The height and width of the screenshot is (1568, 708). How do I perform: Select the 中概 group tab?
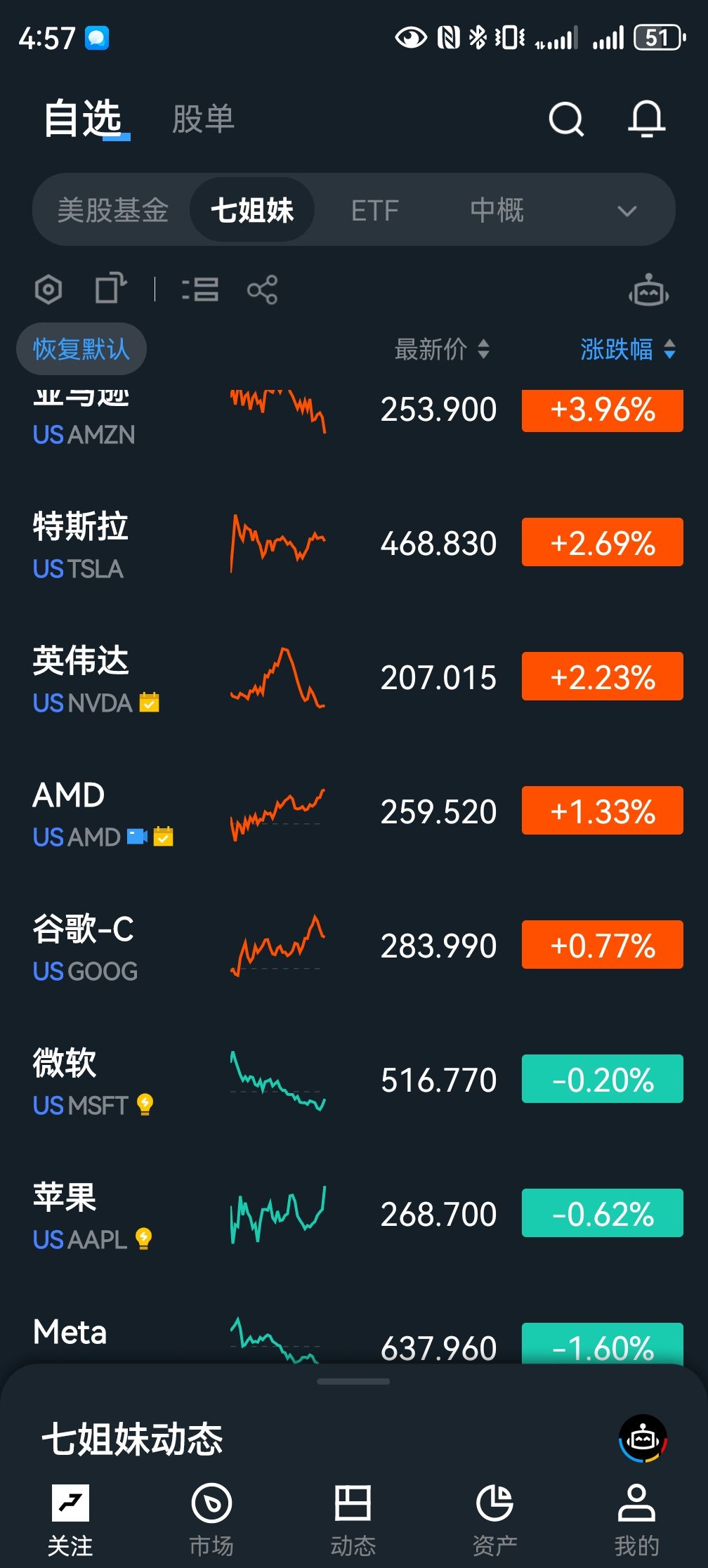(x=497, y=211)
